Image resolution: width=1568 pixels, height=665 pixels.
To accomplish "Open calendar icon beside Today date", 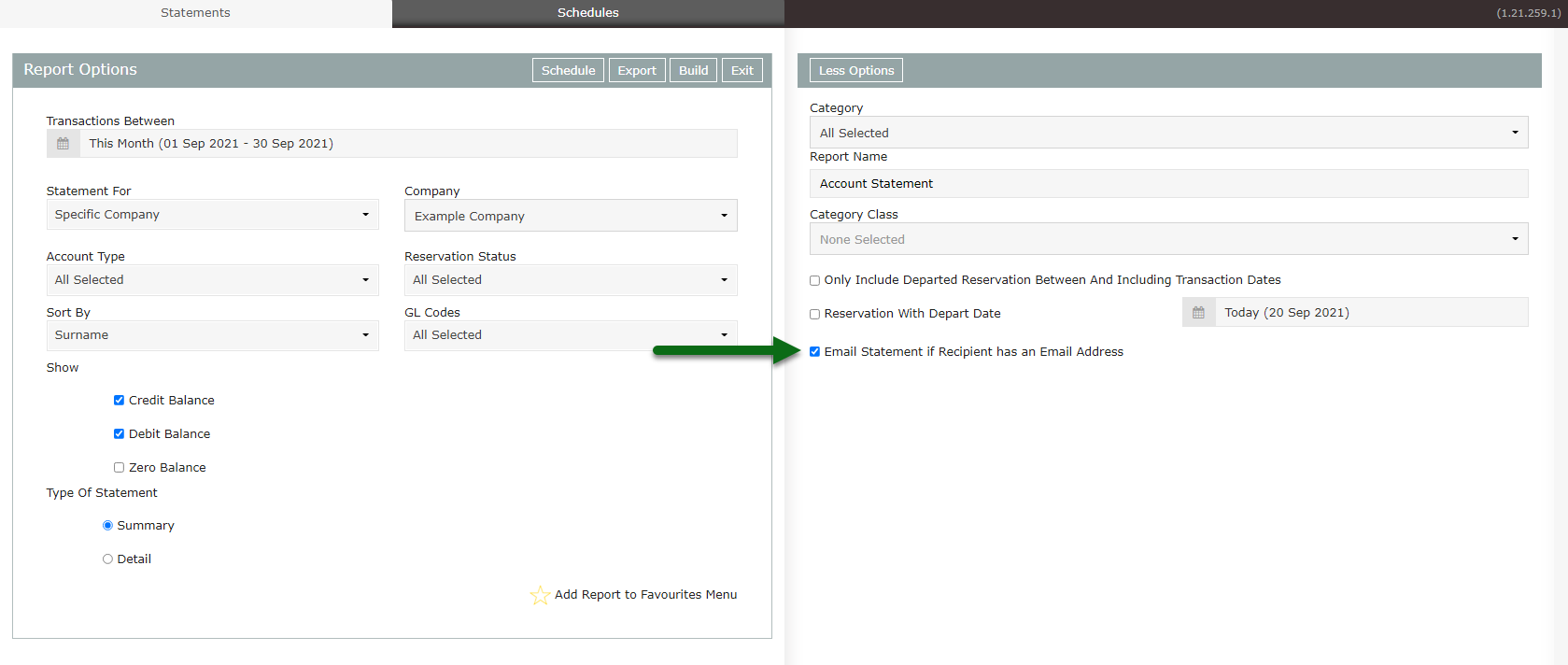I will 1199,313.
